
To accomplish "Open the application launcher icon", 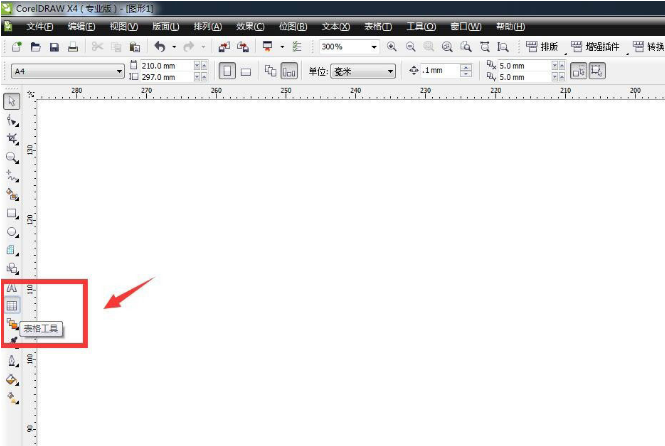I will point(268,47).
